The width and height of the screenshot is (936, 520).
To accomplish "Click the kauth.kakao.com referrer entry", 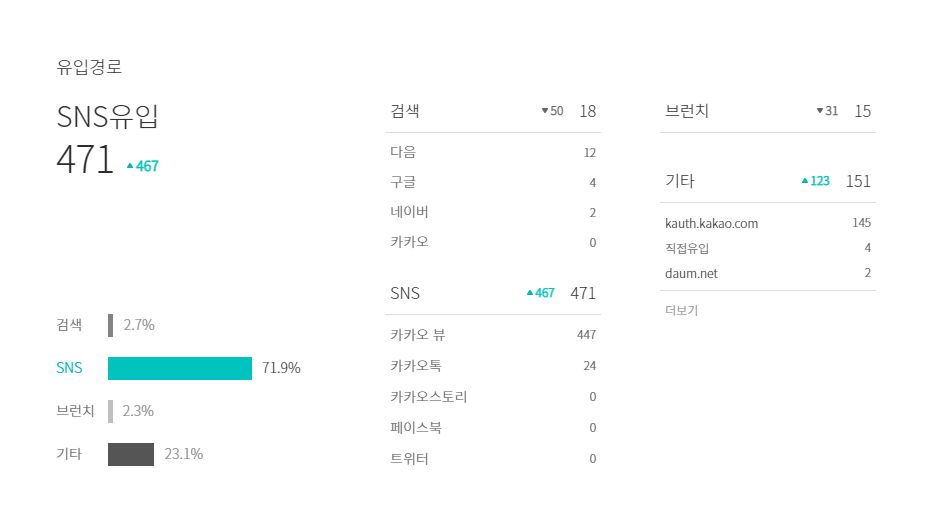I will pyautogui.click(x=768, y=223).
